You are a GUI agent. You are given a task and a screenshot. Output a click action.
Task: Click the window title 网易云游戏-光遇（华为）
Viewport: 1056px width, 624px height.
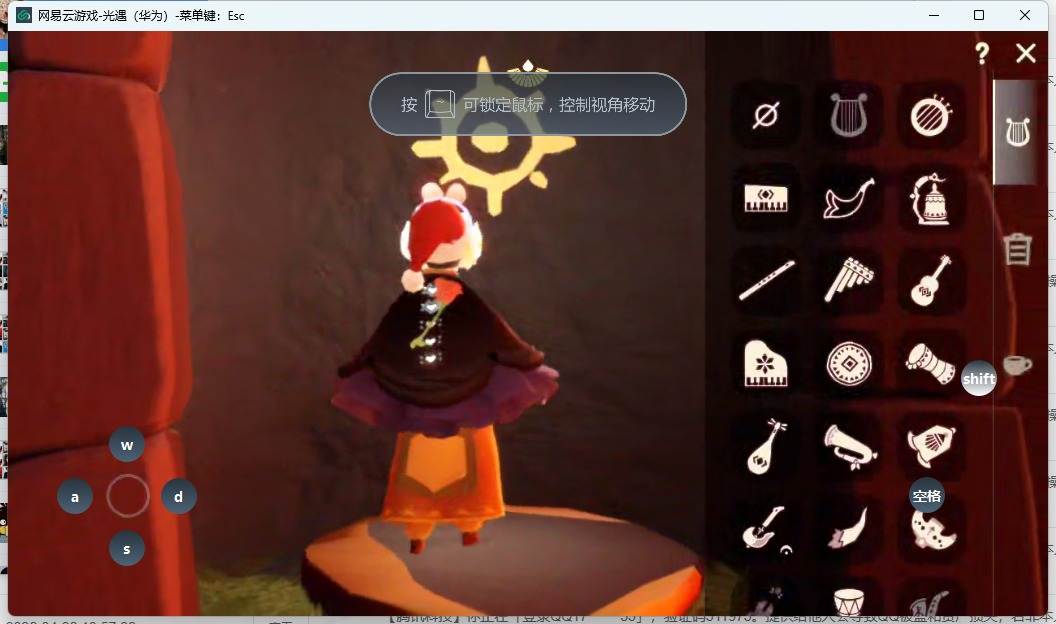coord(103,15)
